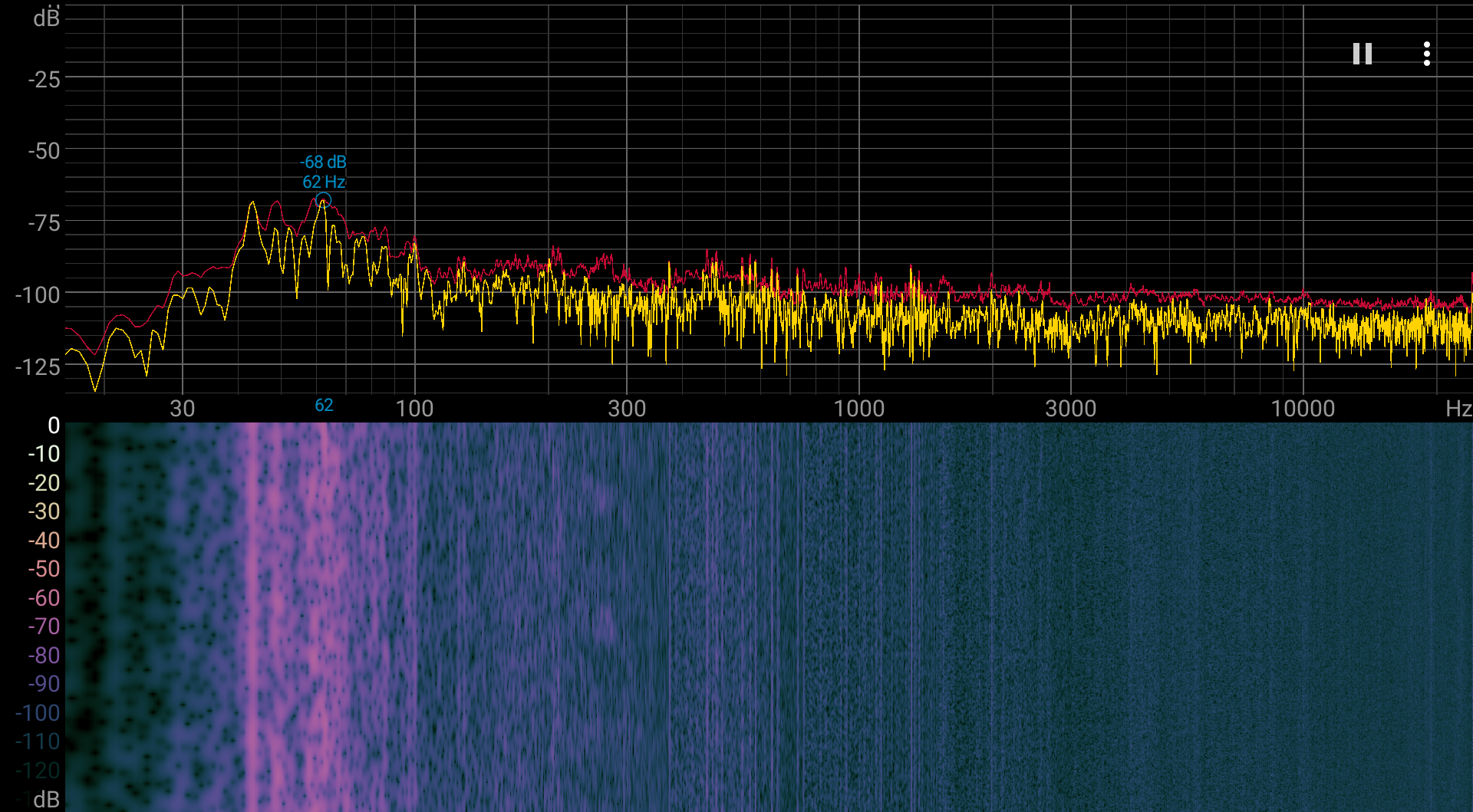
Task: Click the "dB" unit label below the color scale
Action: (47, 800)
